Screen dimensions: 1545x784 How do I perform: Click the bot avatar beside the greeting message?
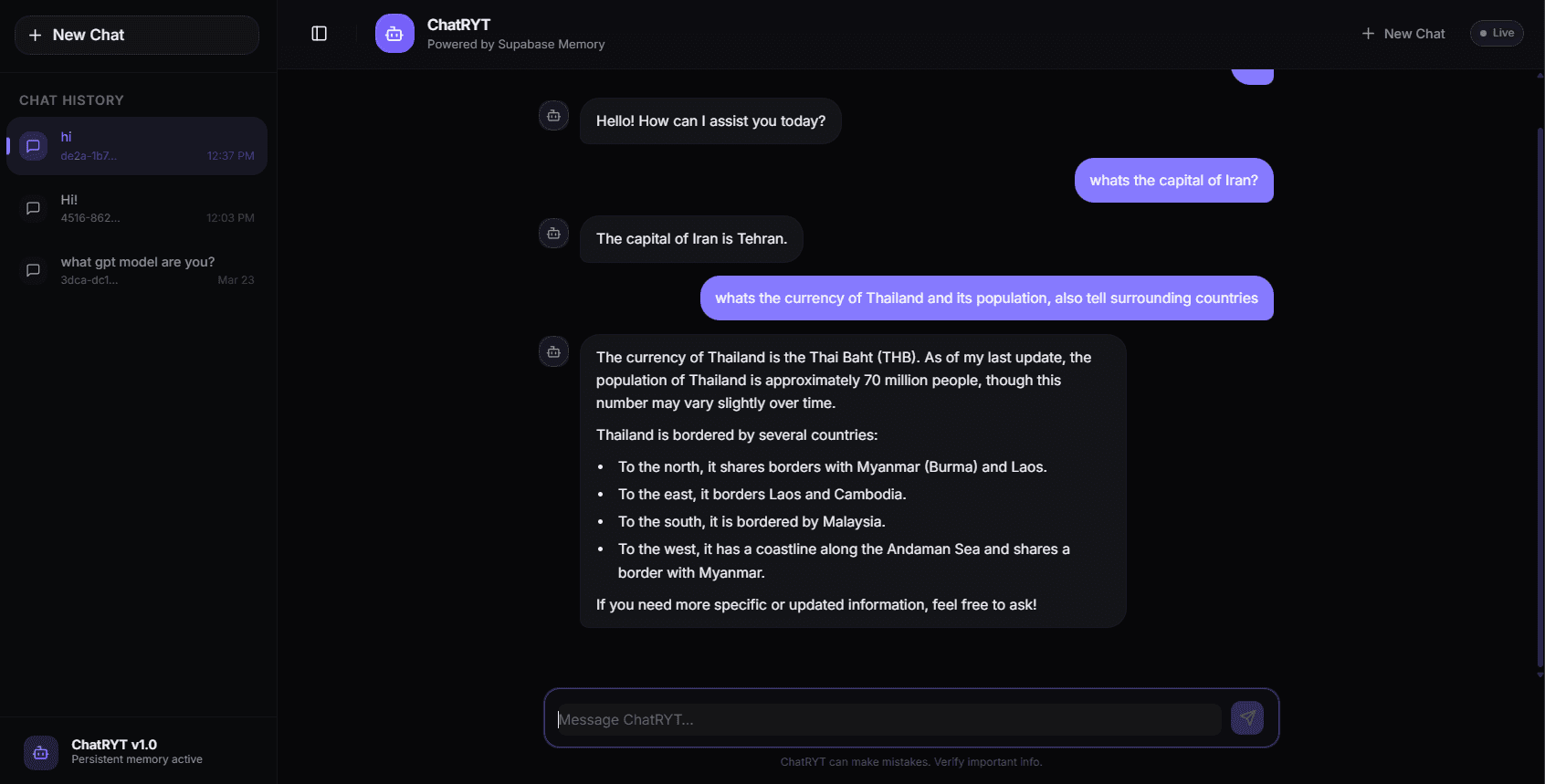553,115
